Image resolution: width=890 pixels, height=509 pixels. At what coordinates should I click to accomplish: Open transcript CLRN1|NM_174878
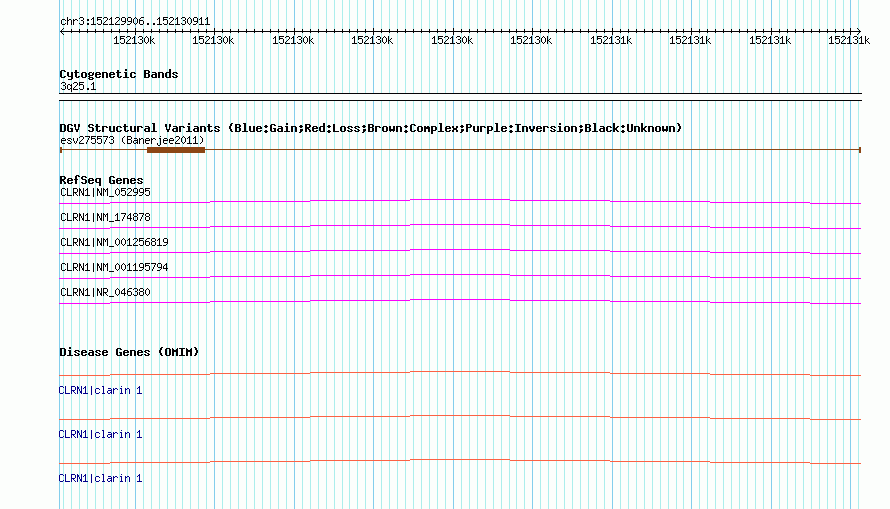tap(105, 217)
